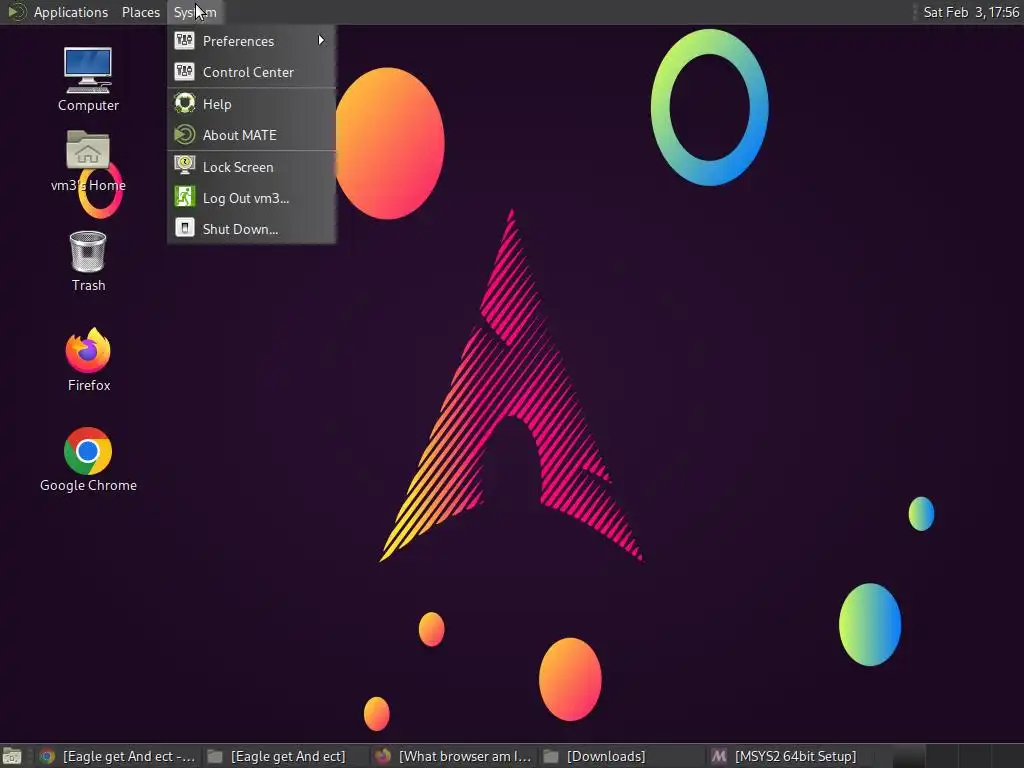1024x768 pixels.
Task: Click the About MATE logo icon
Action: pos(185,135)
